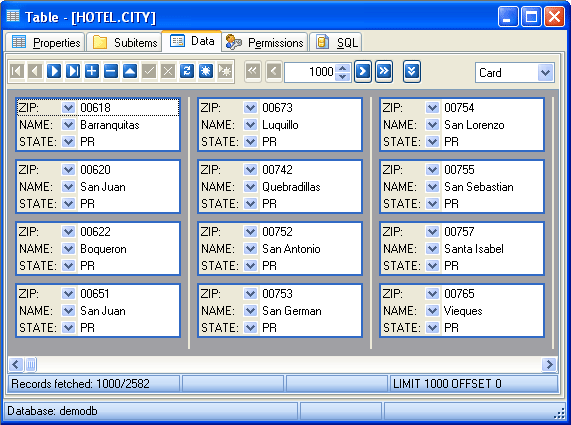Click the edit record up-triangle icon

[130, 71]
